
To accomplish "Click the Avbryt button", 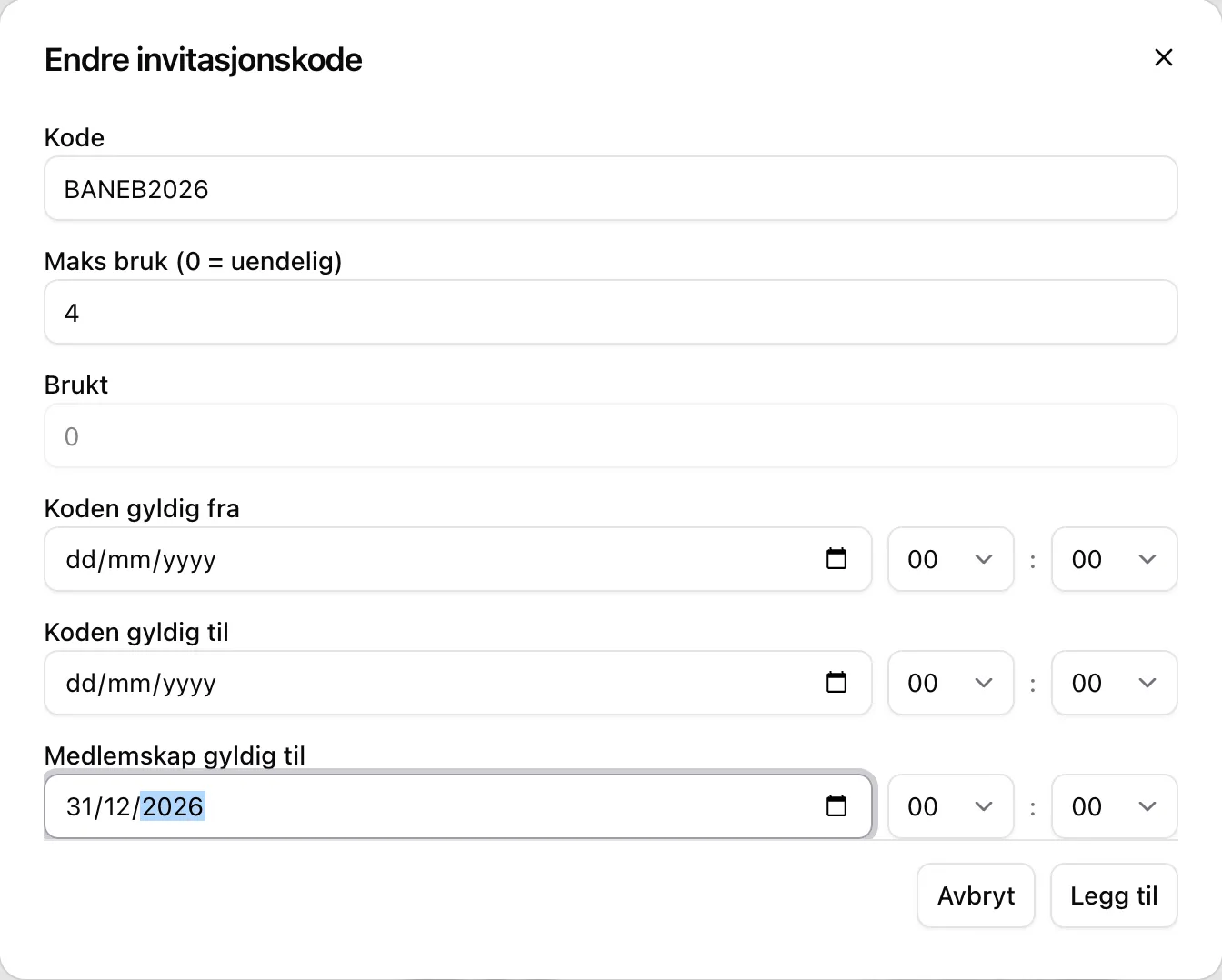I will point(976,895).
